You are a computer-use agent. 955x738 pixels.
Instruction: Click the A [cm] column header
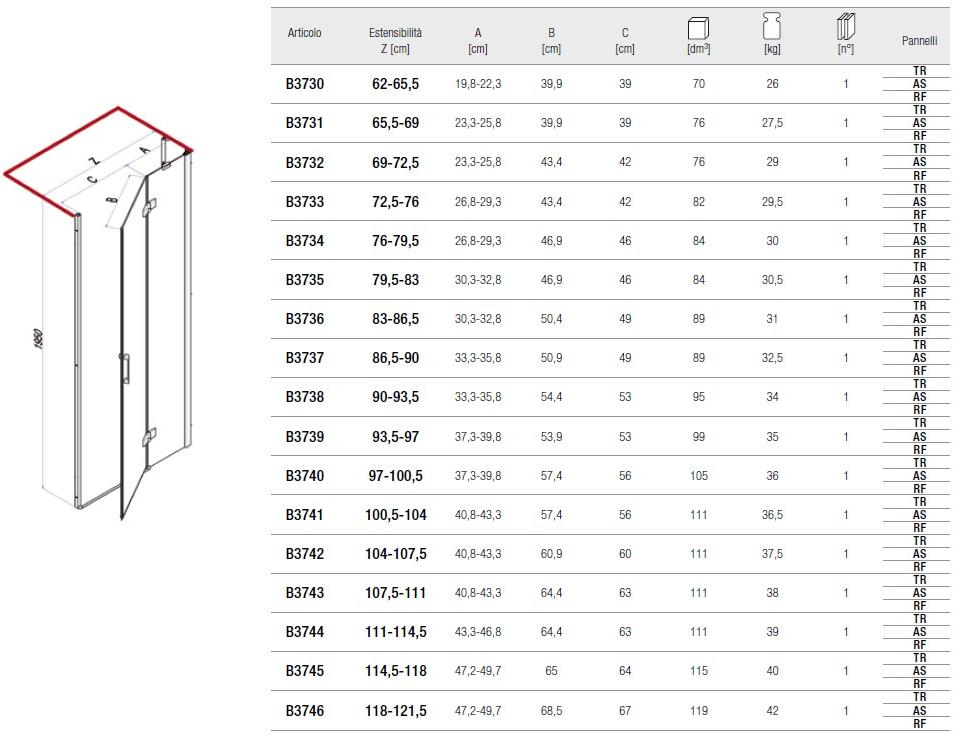click(478, 41)
